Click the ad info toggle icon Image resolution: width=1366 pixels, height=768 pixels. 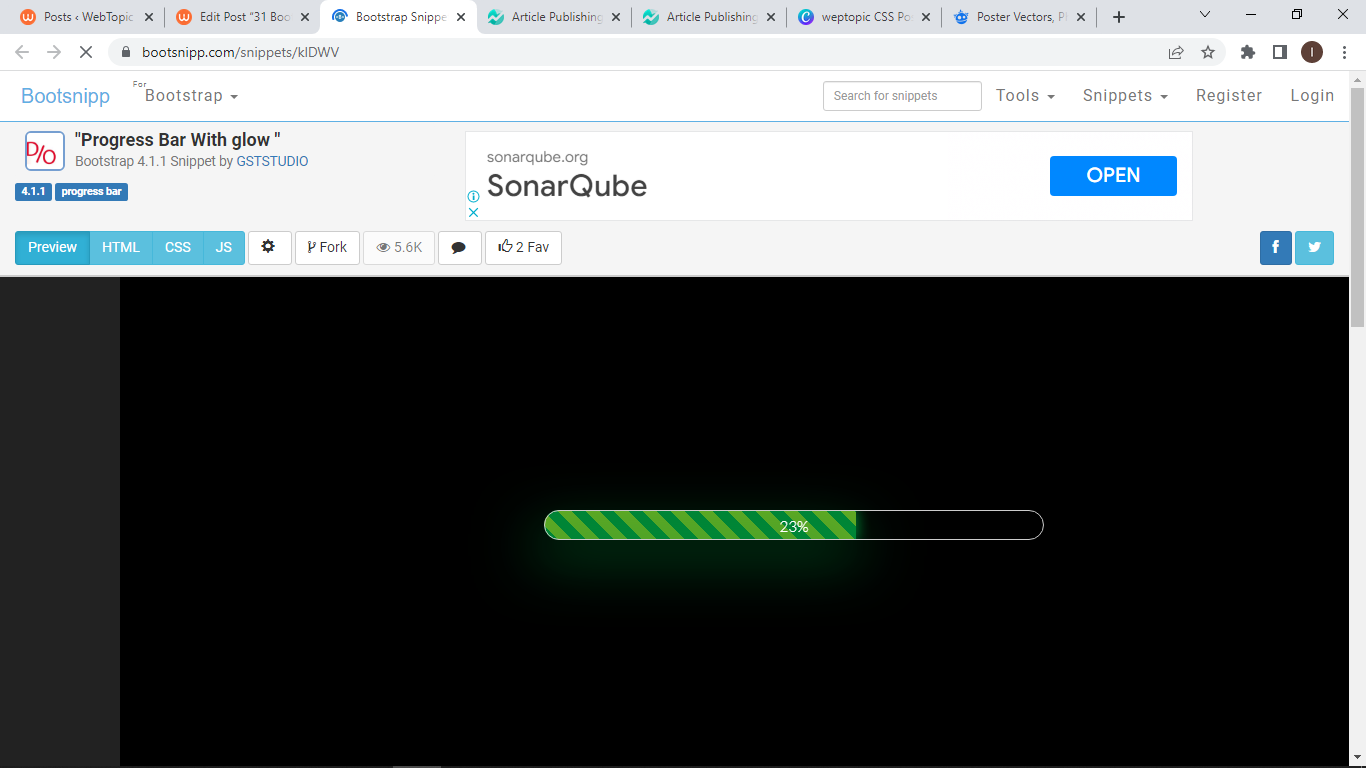(473, 198)
